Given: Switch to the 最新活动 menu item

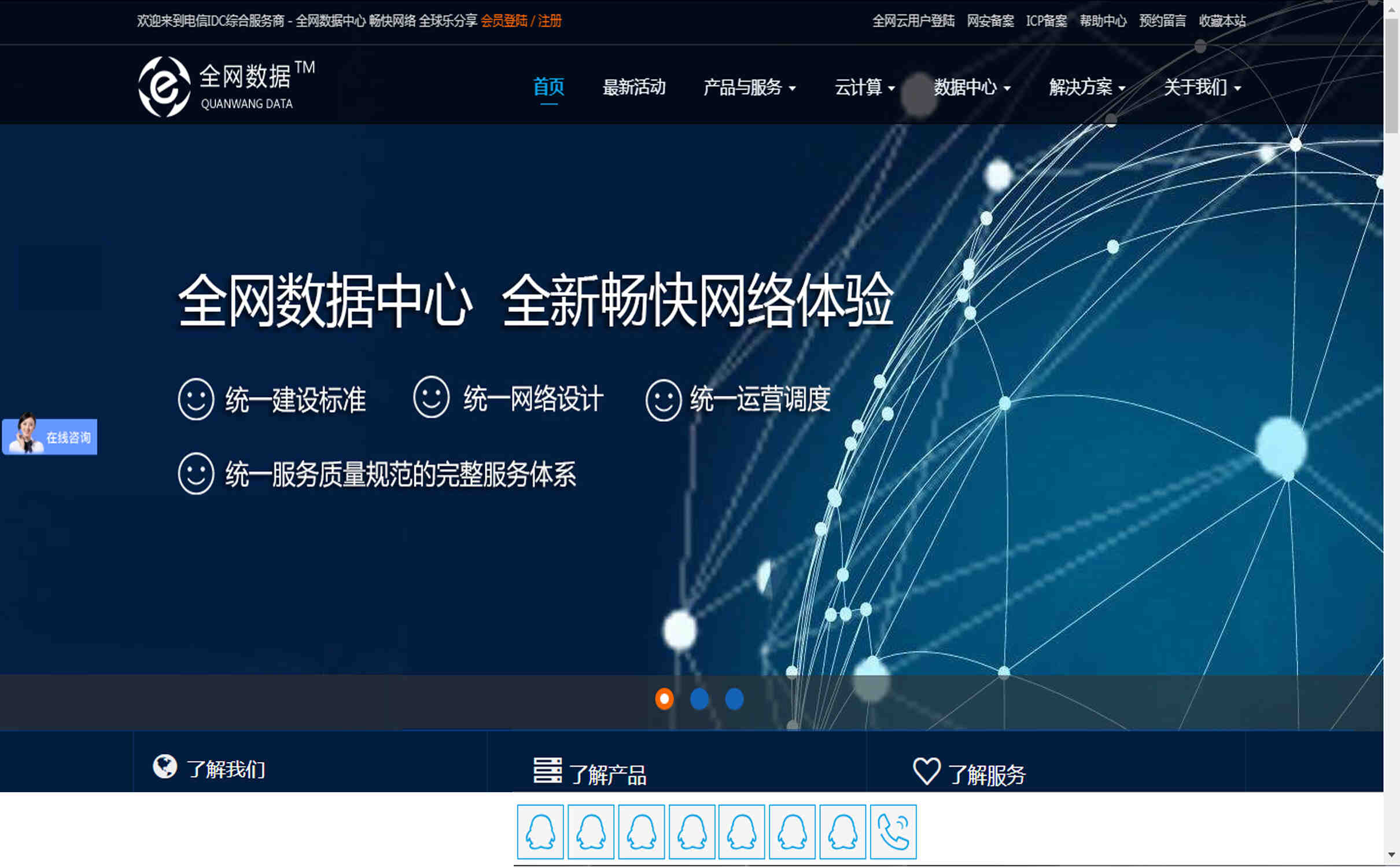Looking at the screenshot, I should (635, 88).
